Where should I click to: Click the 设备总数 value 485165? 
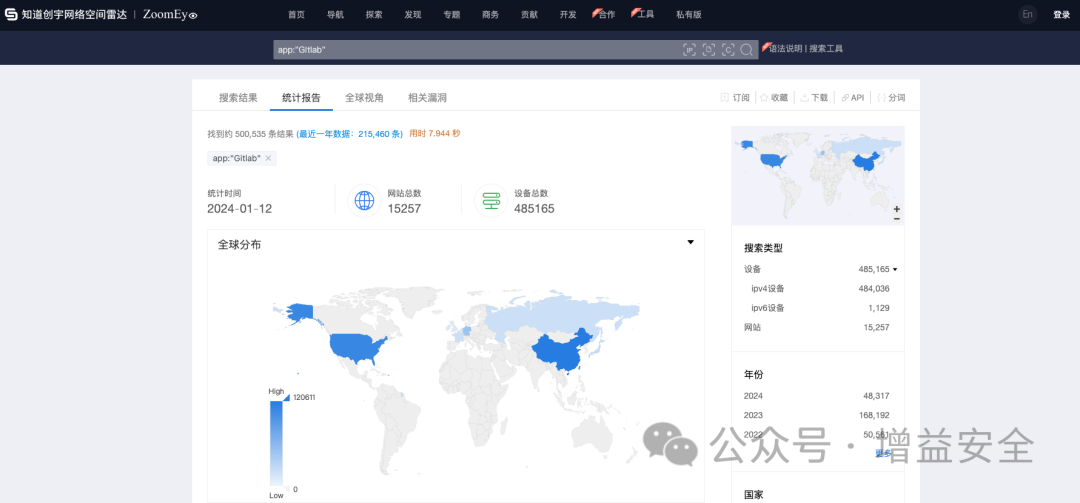(534, 209)
